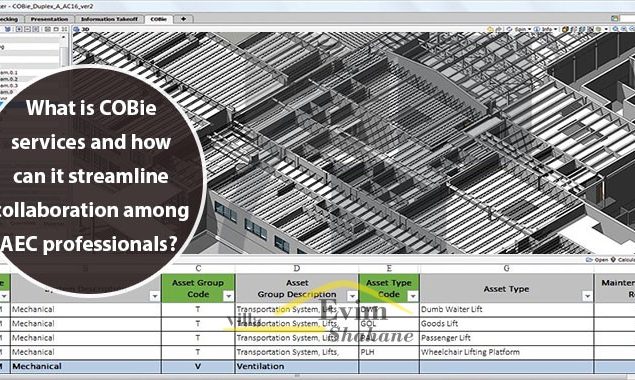The width and height of the screenshot is (635, 380).
Task: Open the Info tool dropdown arrow
Action: [x=555, y=29]
